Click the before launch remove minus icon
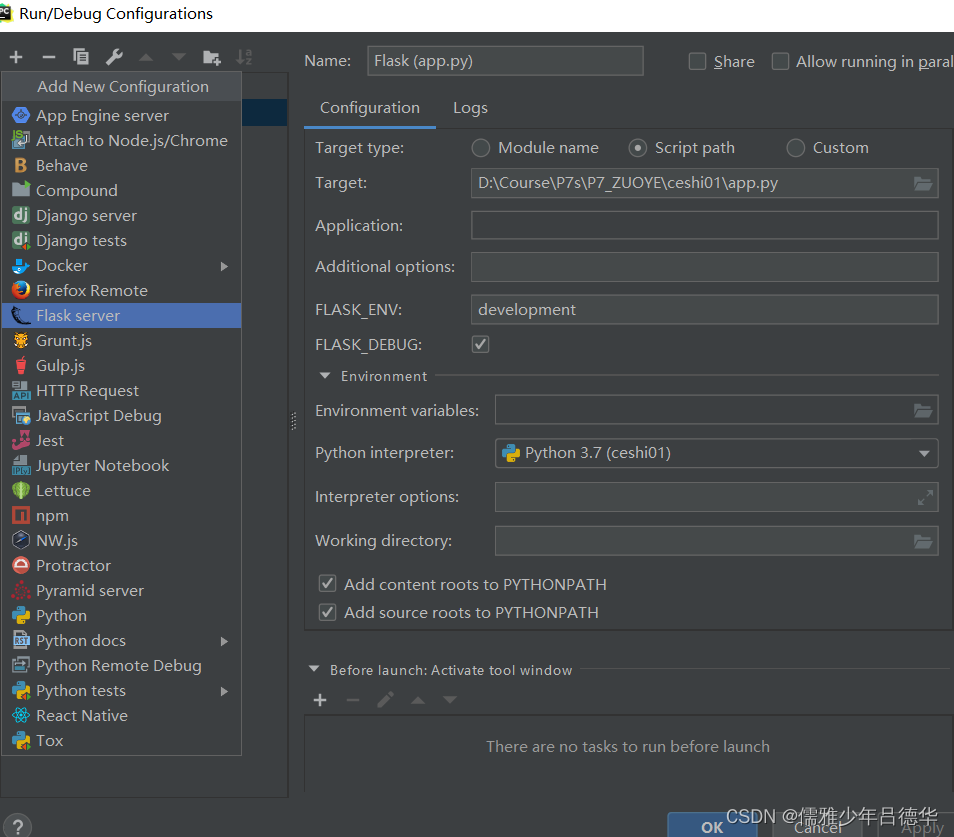954x837 pixels. [353, 700]
